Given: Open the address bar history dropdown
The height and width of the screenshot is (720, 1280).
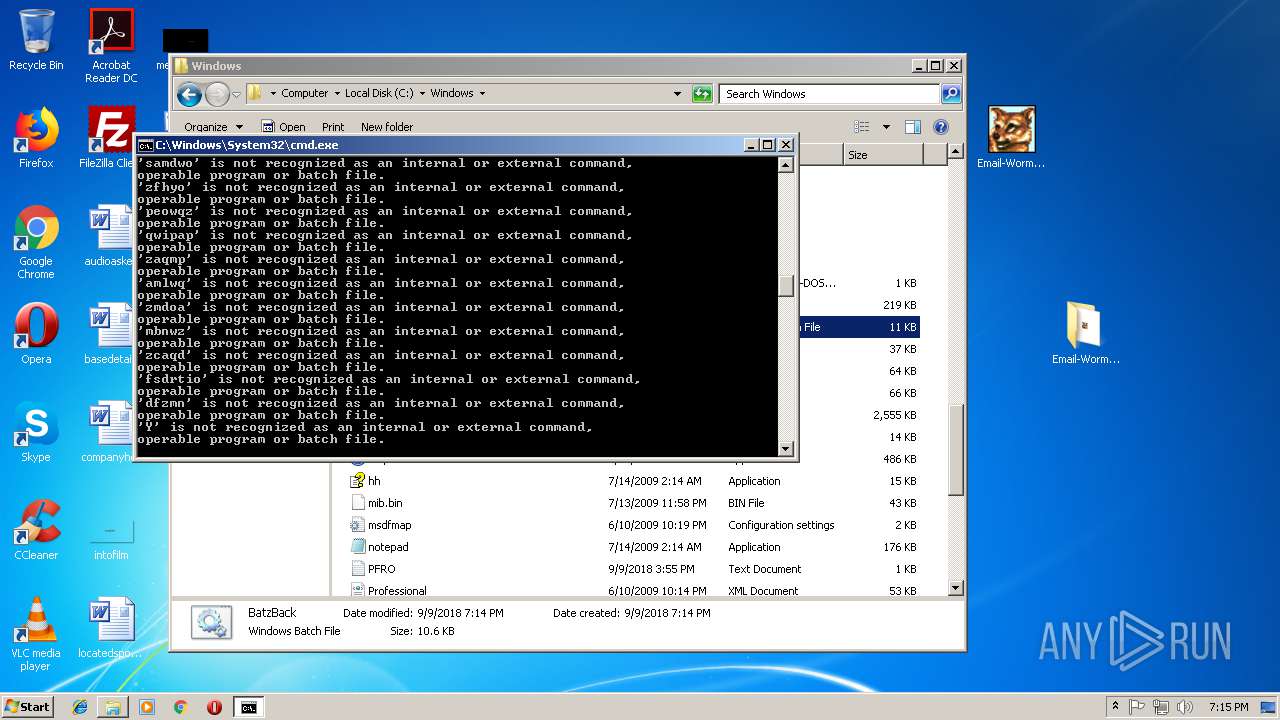Looking at the screenshot, I should [x=677, y=94].
